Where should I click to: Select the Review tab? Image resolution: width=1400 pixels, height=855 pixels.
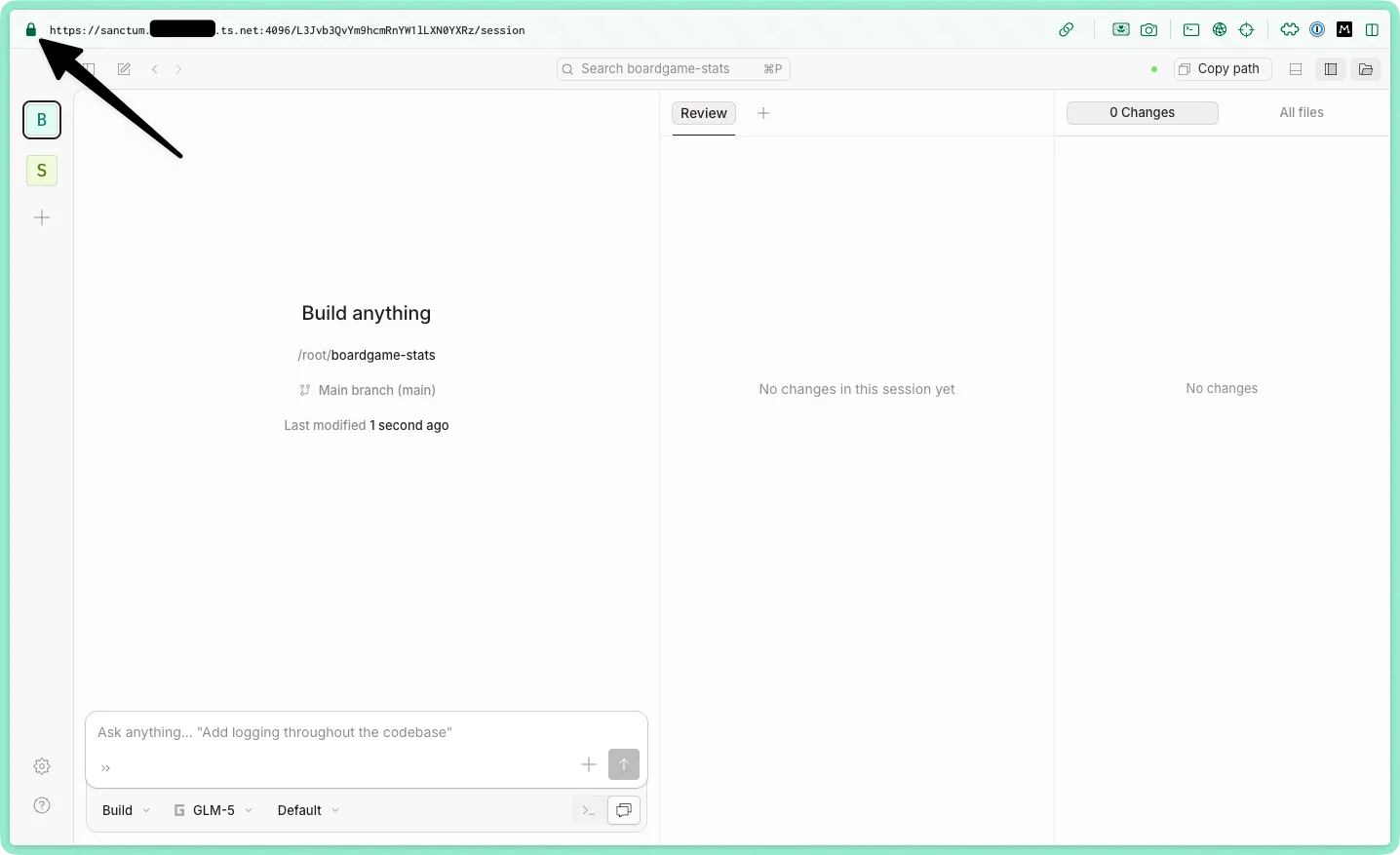point(703,113)
